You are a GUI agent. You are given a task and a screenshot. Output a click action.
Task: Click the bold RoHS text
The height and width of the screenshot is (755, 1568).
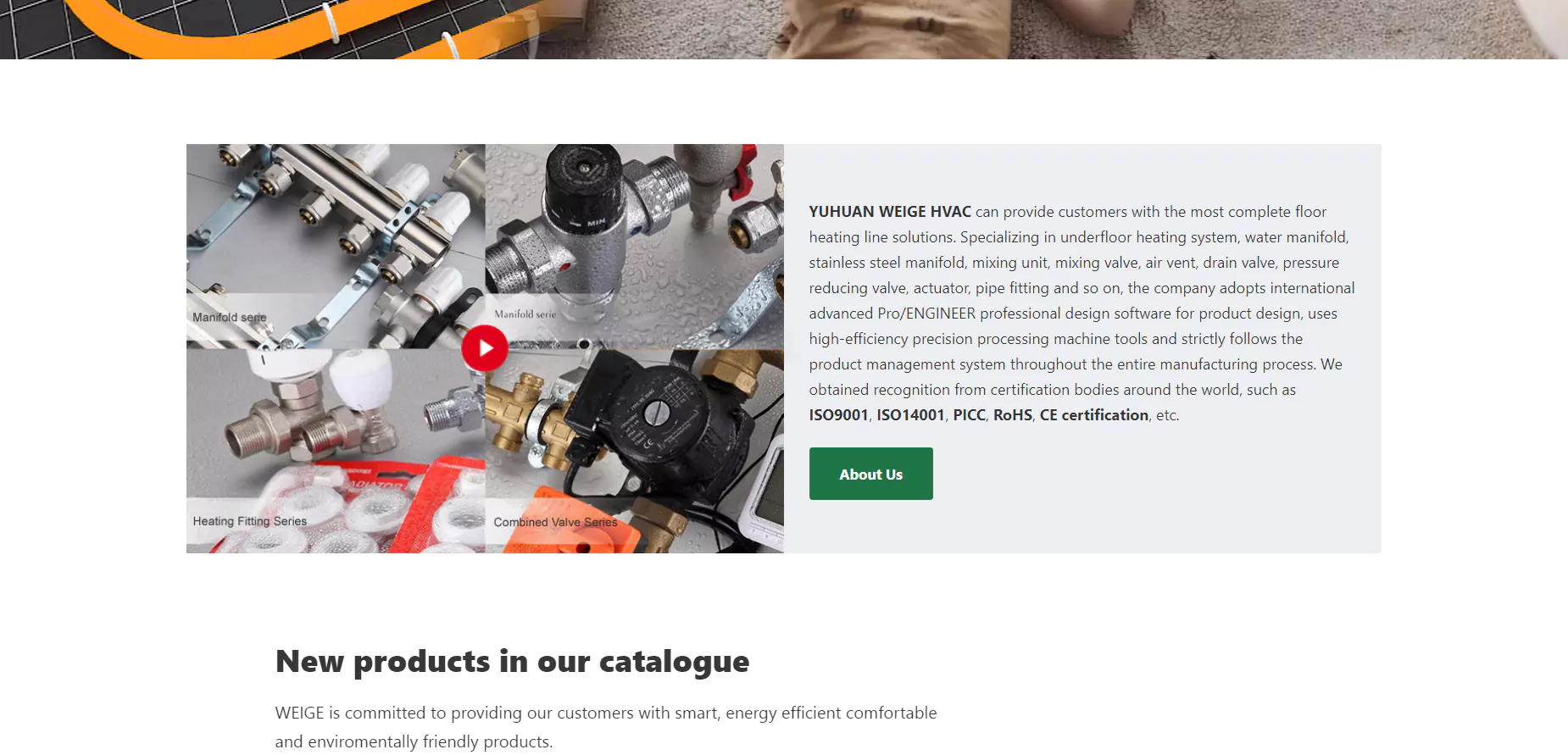coord(1013,415)
